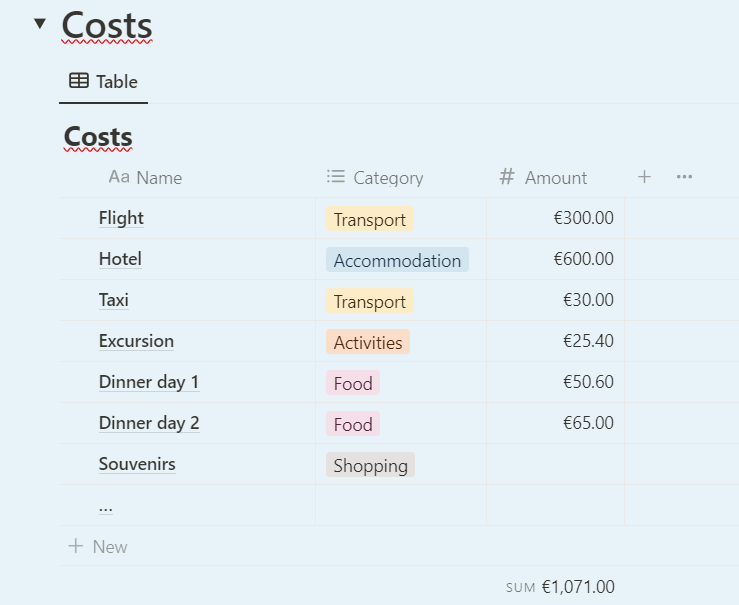739x605 pixels.
Task: Open the Taxi row page
Action: pos(114,300)
